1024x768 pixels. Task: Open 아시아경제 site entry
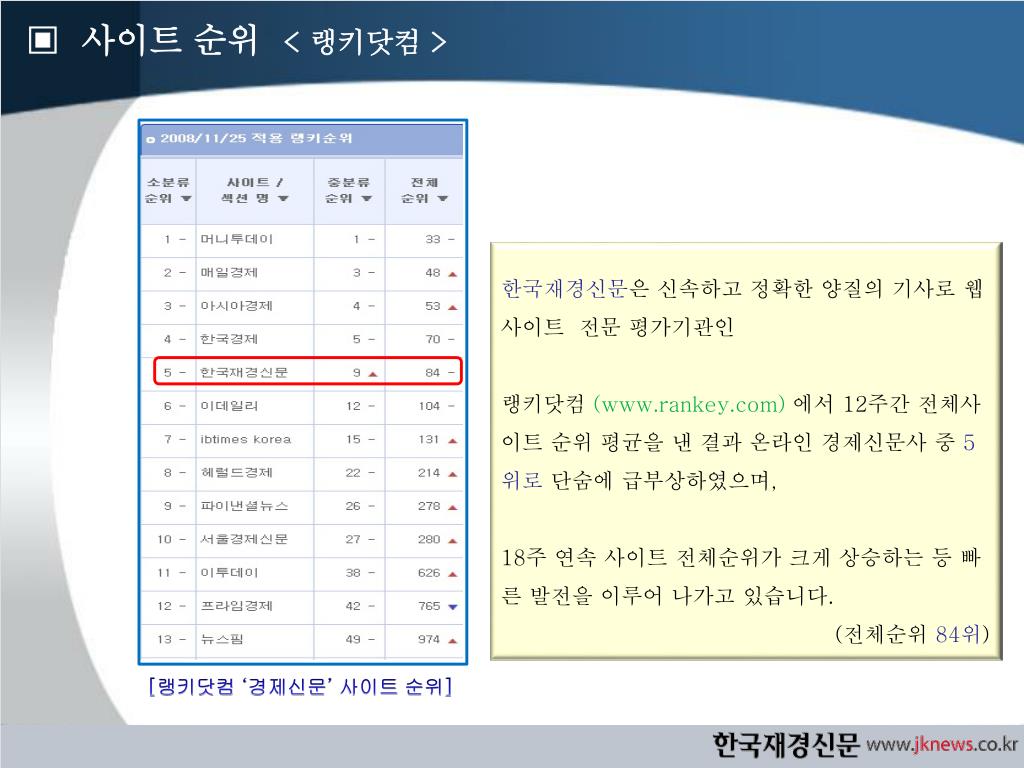(x=236, y=306)
